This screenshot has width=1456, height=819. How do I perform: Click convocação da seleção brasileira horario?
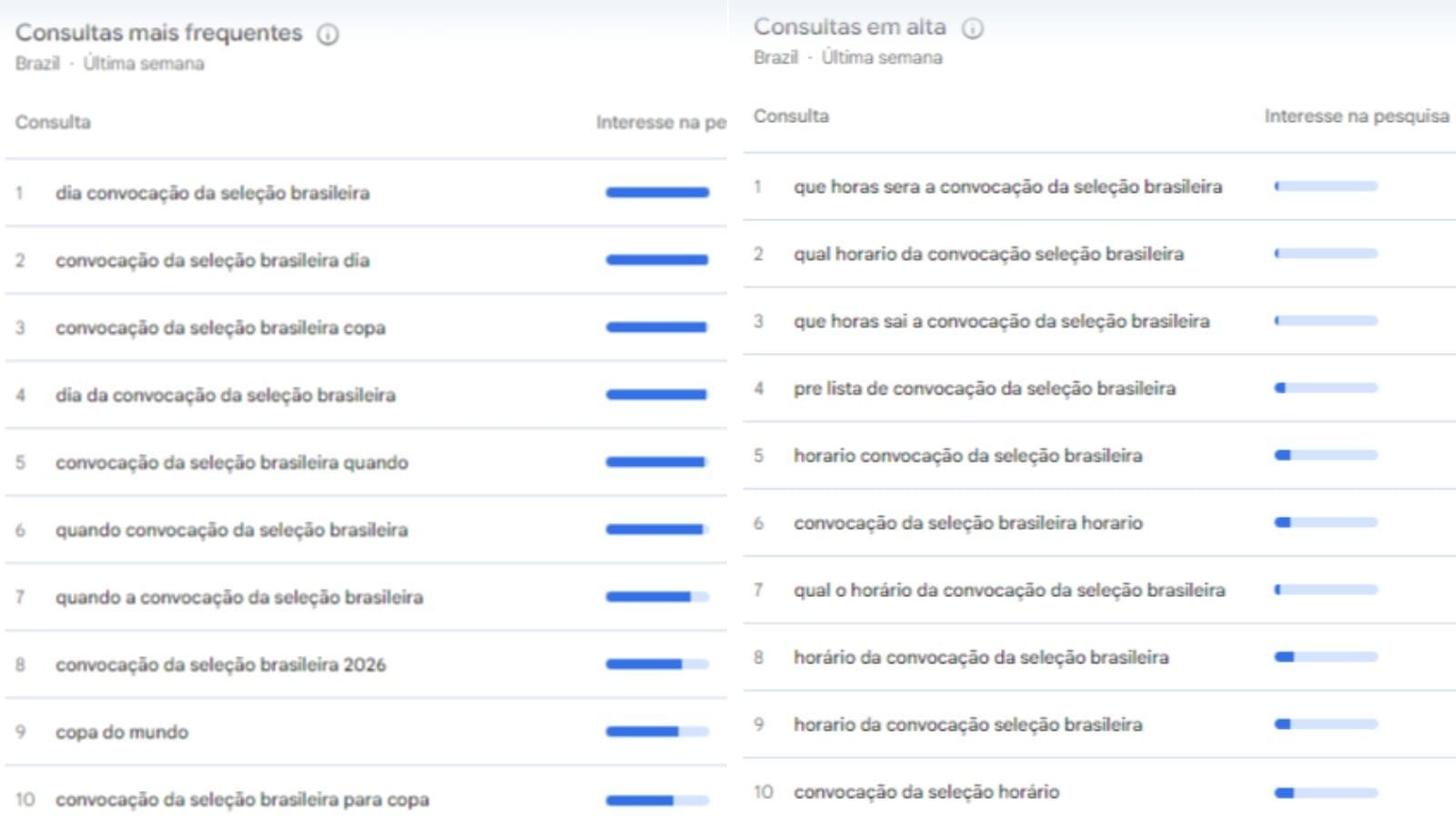coord(967,522)
